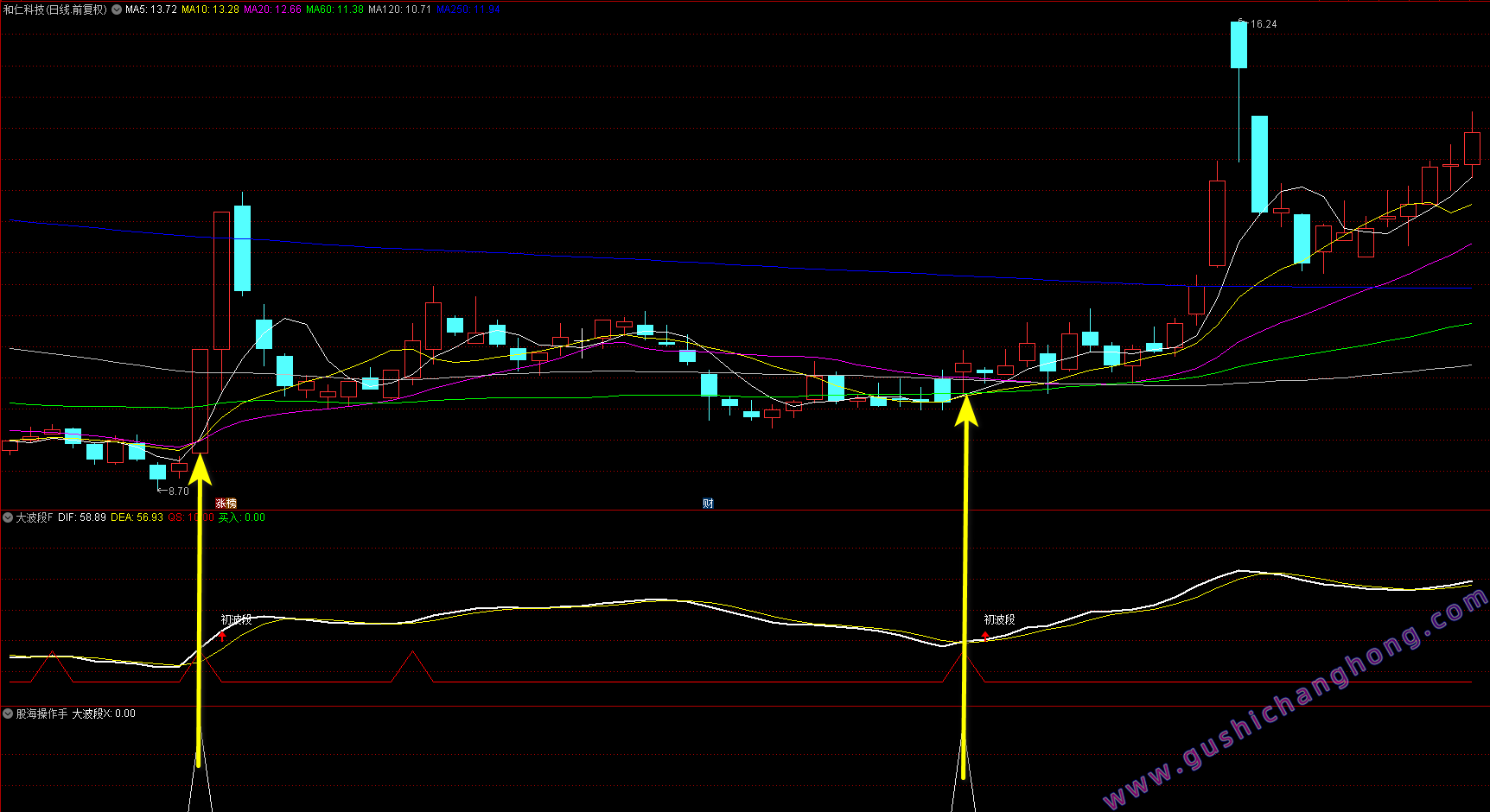This screenshot has width=1490, height=812.
Task: Click the green MA60: 11.38 label
Action: point(334,10)
